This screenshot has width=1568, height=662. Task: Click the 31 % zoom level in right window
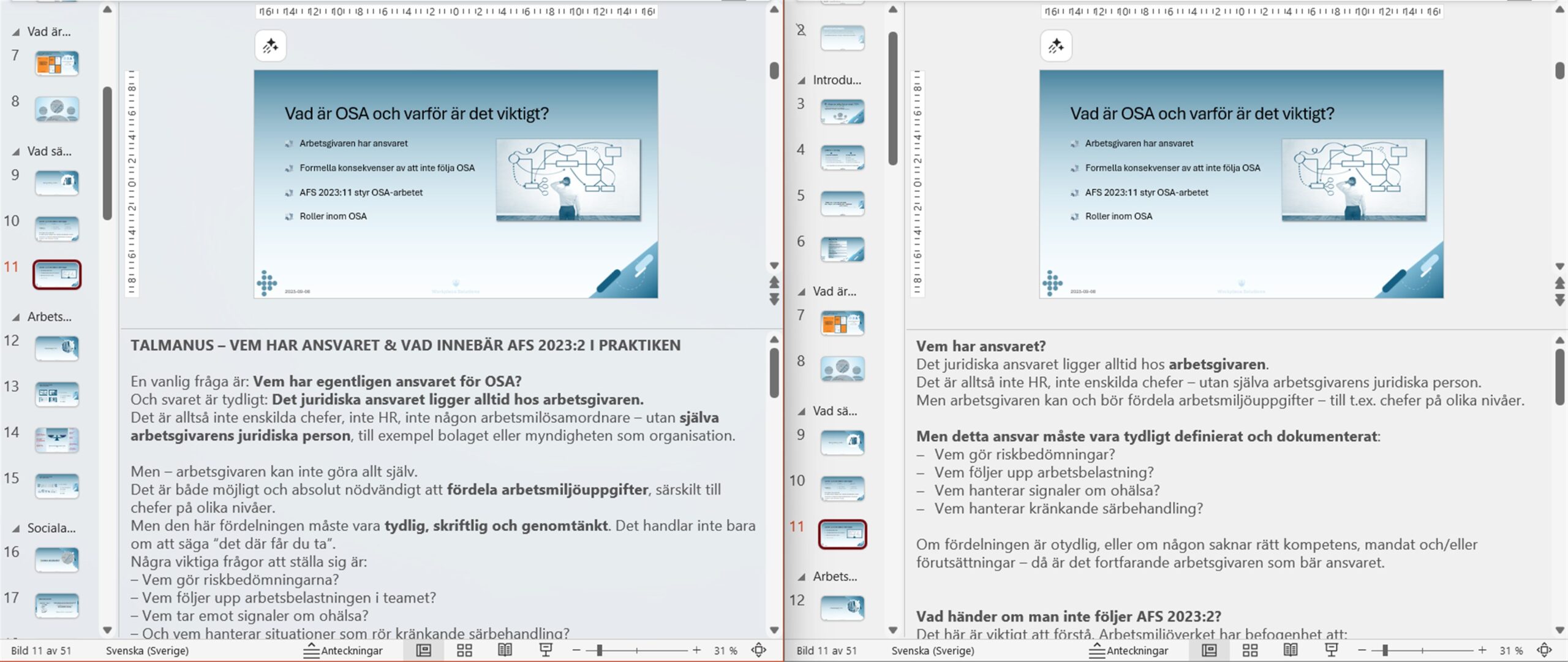coord(1511,650)
